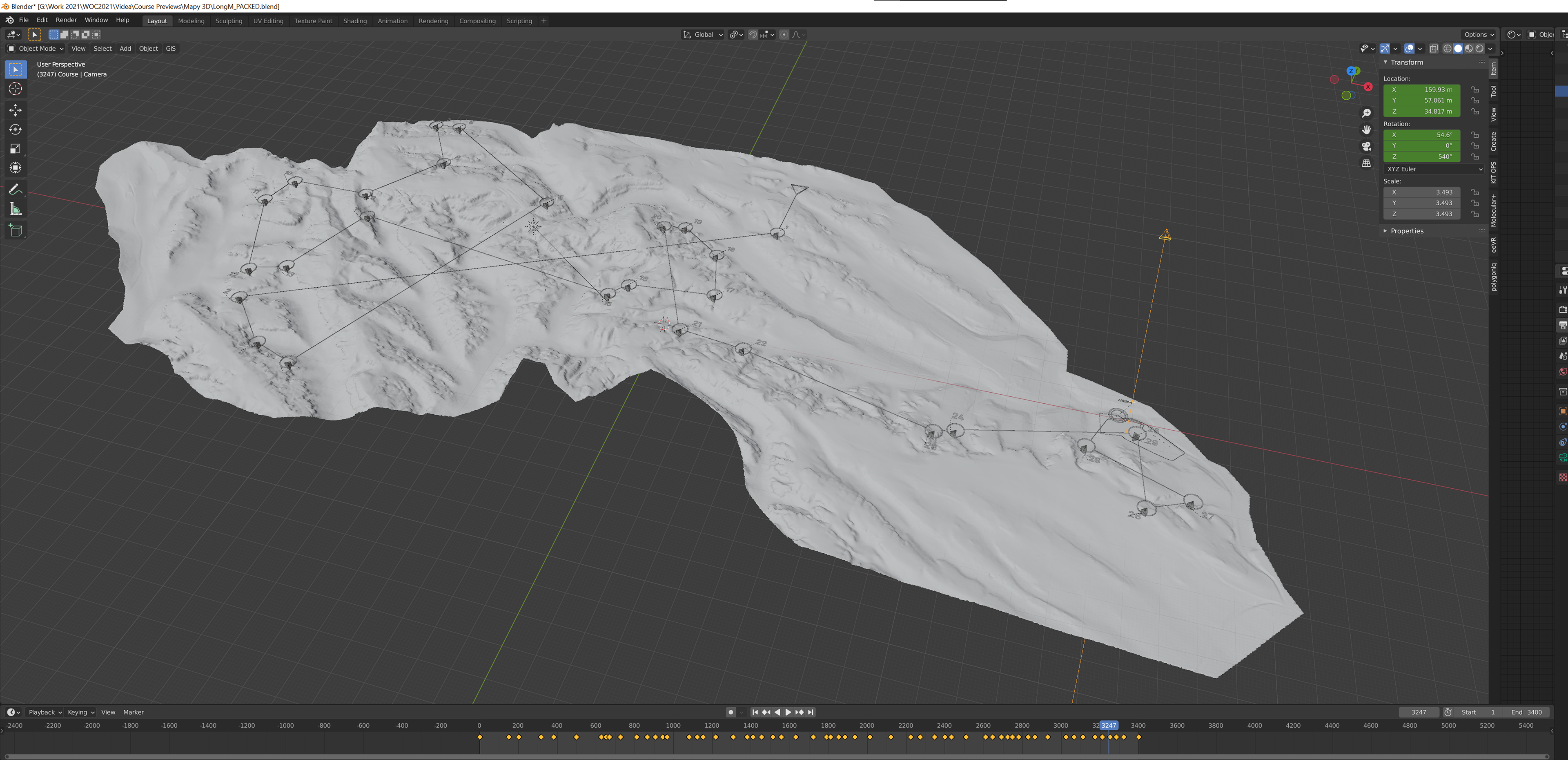
Task: Activate the Move tool
Action: coord(15,110)
